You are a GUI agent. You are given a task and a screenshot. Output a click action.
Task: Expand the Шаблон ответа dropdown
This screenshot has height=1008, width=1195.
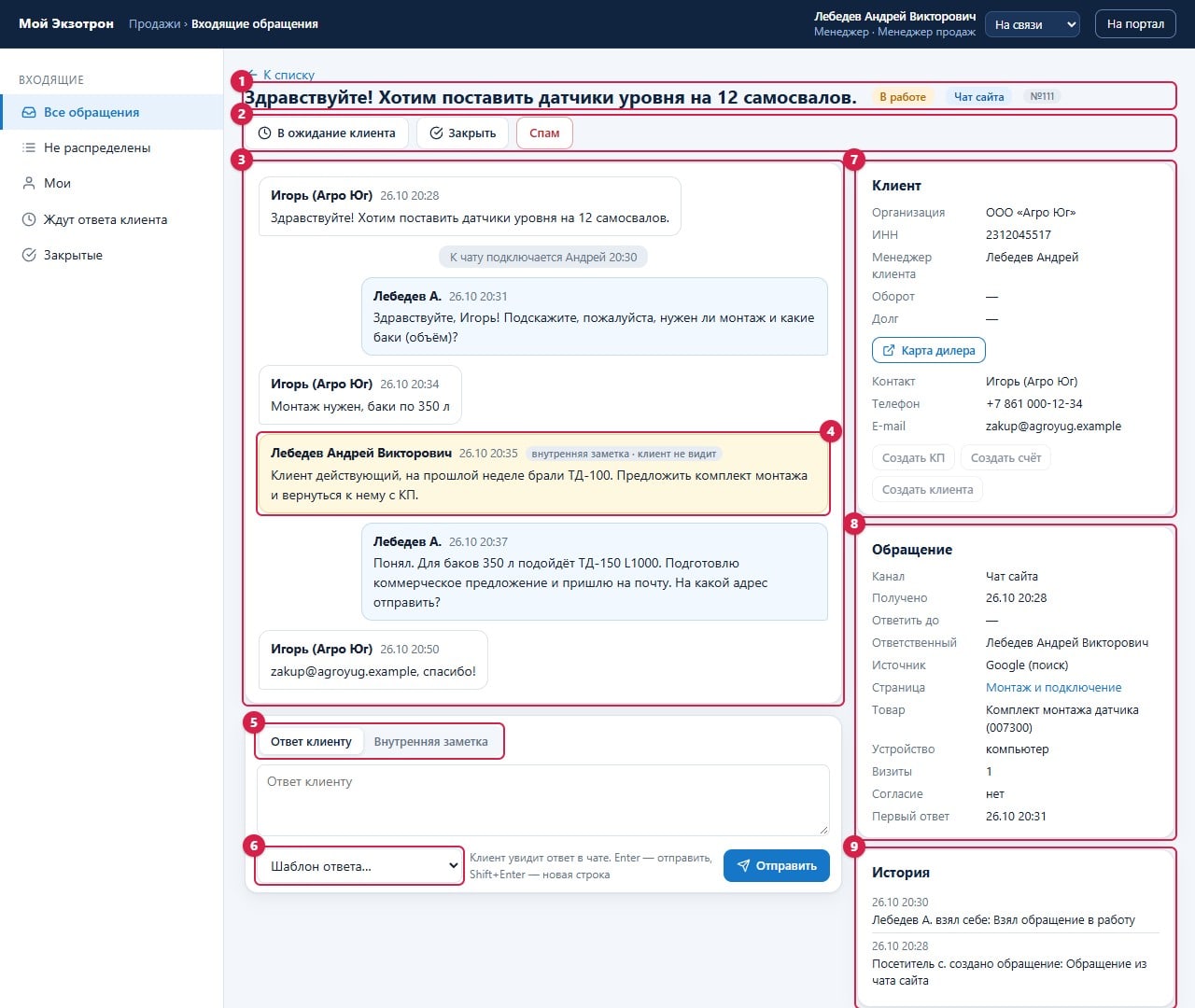[x=359, y=866]
